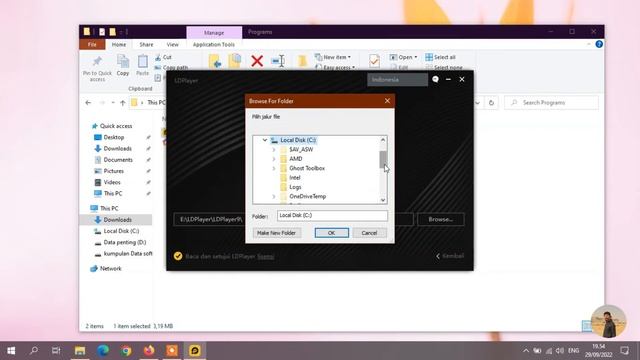Click the Cut ribbon command
The height and width of the screenshot is (360, 640).
163,57
